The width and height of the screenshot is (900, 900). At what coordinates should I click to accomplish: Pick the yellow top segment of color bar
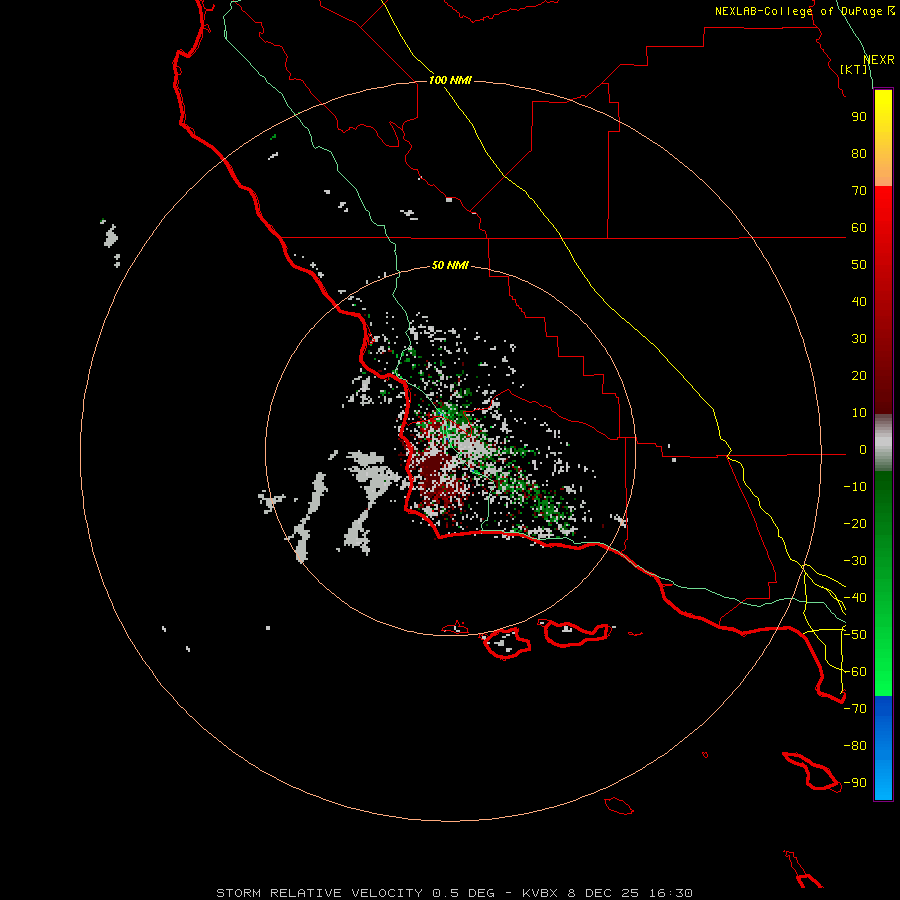point(883,106)
